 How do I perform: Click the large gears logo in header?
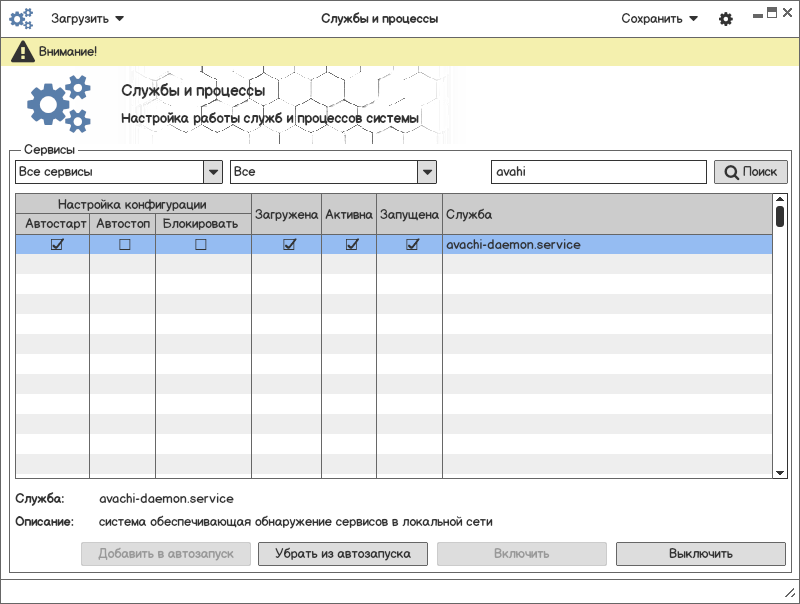point(58,105)
